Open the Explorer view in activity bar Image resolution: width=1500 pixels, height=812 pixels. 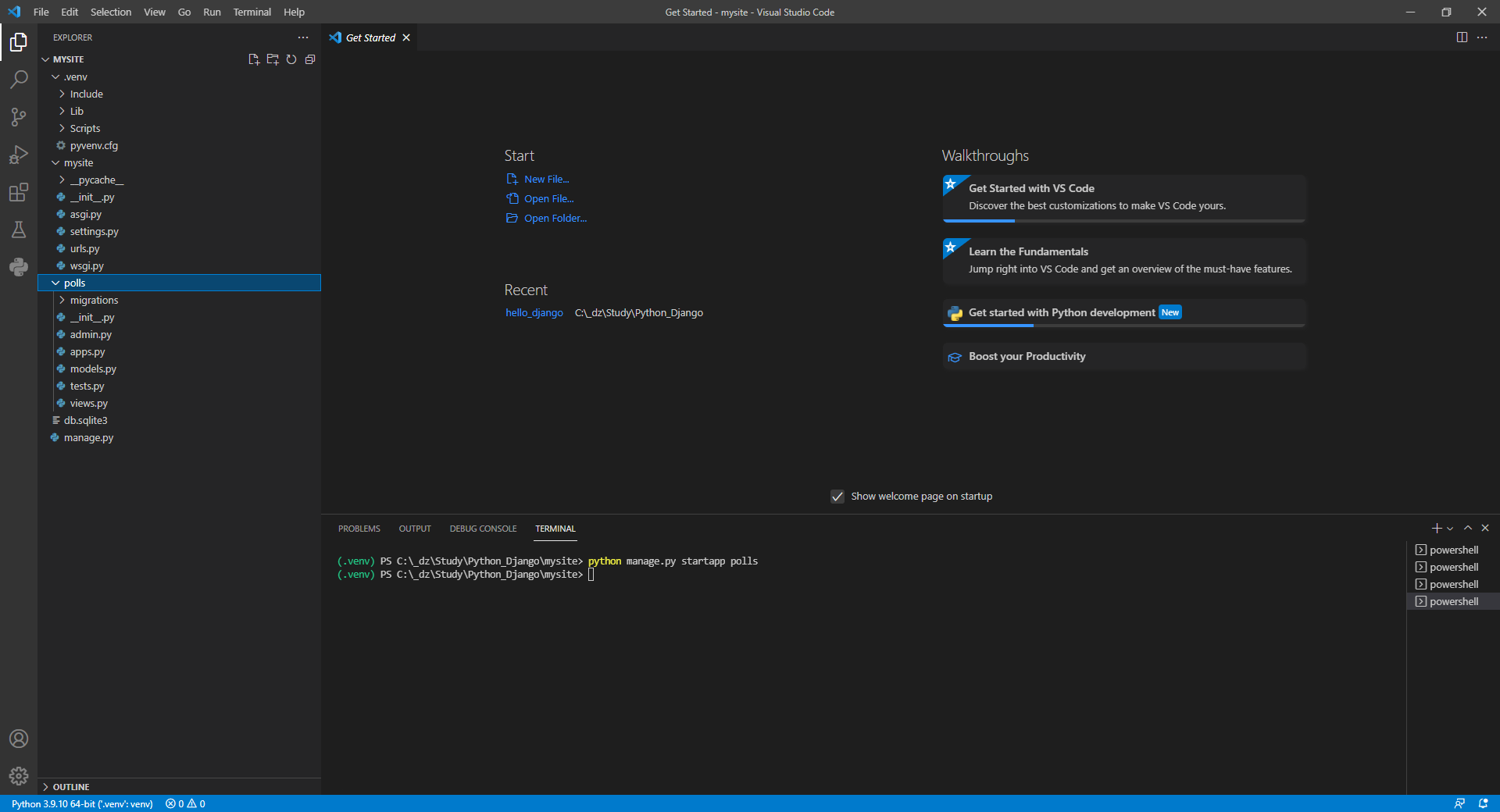click(x=19, y=42)
